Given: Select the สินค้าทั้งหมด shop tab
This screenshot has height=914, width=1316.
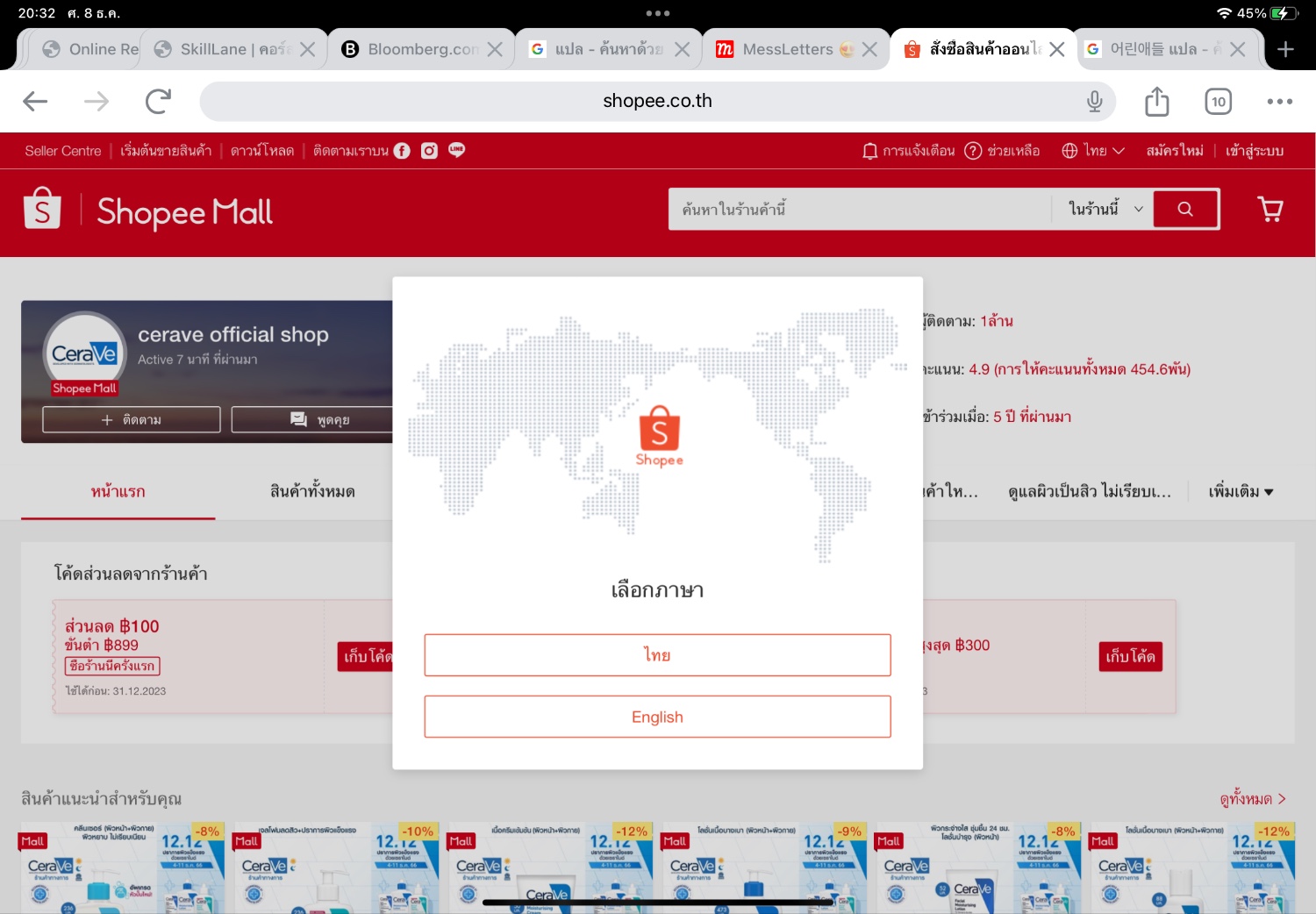Looking at the screenshot, I should point(312,492).
